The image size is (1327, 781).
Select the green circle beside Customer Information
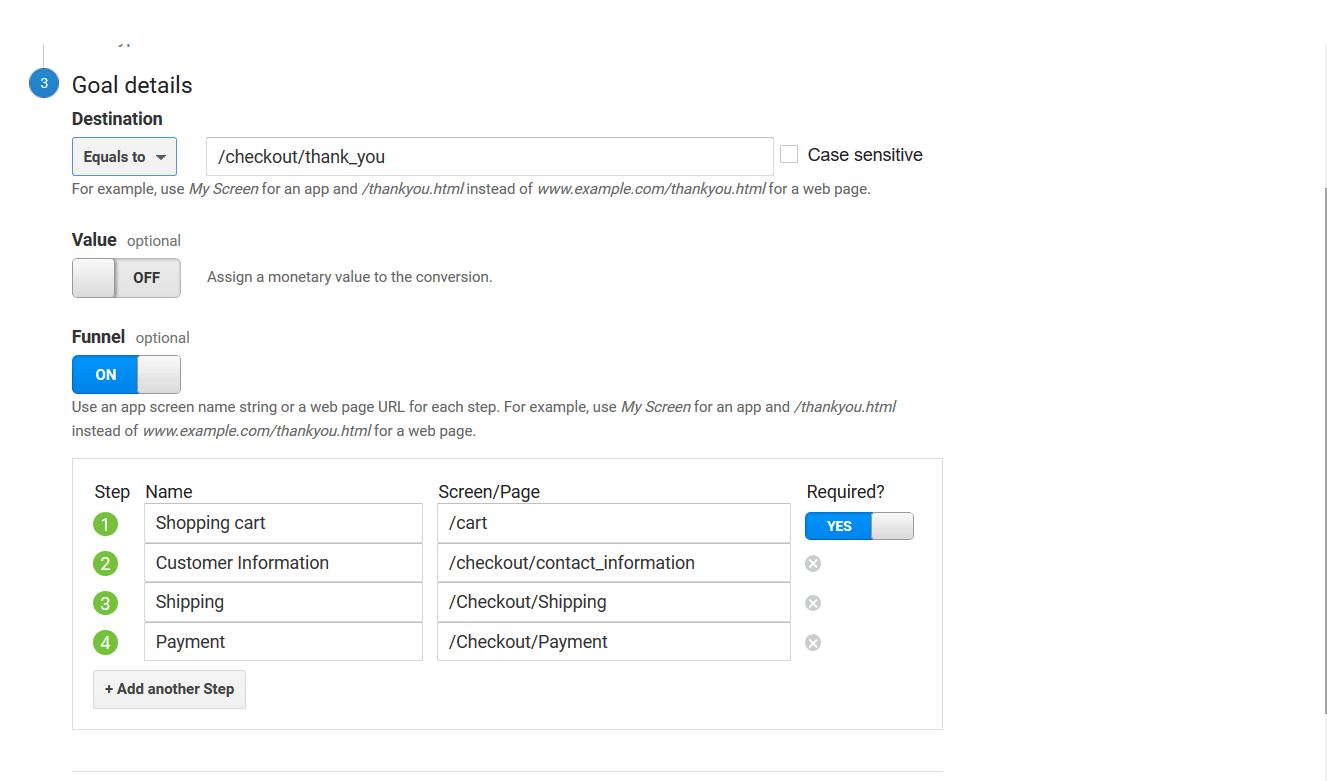105,563
